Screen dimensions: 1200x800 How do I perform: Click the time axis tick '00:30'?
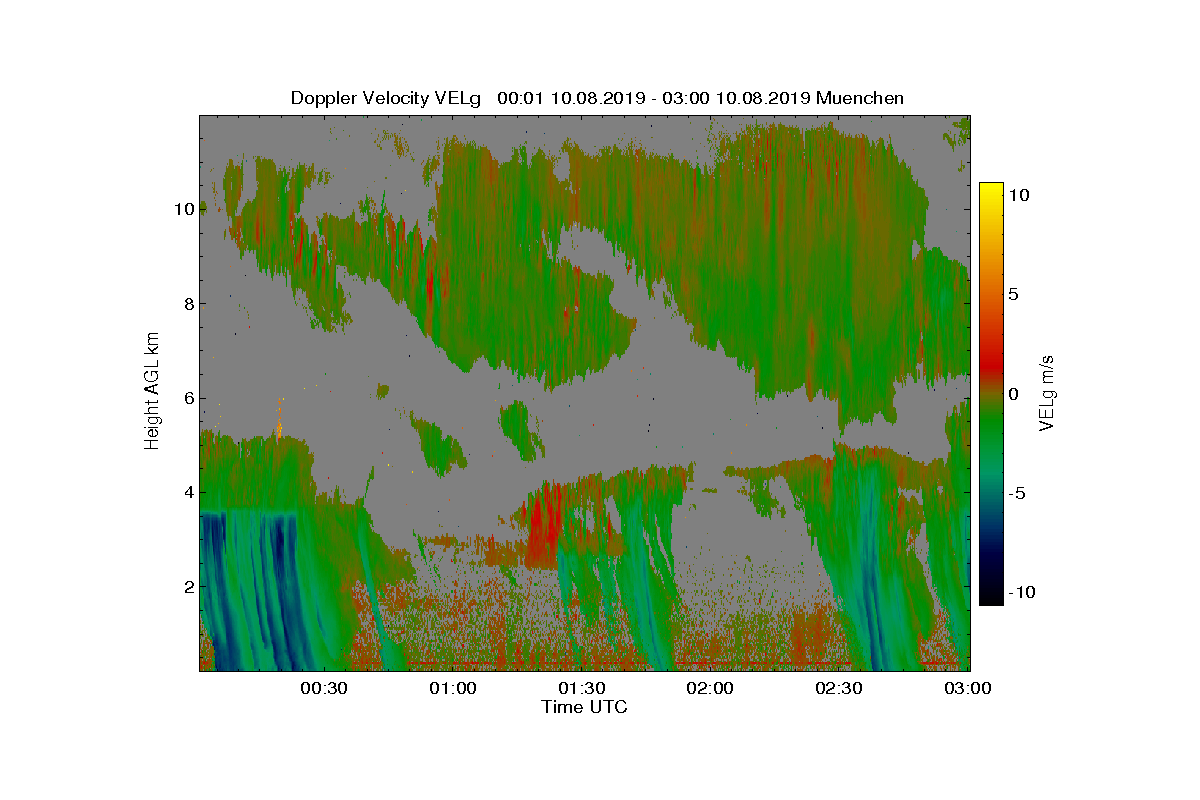tap(323, 688)
